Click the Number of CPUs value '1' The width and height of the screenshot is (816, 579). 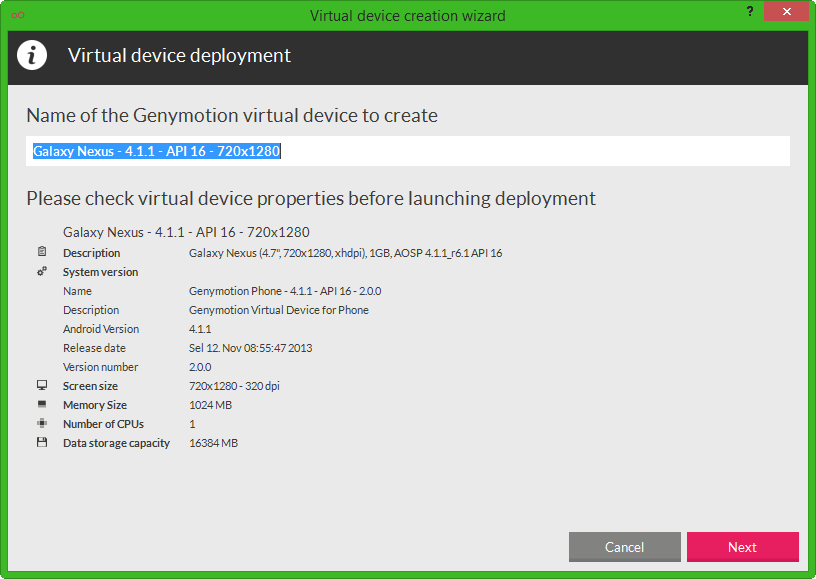coord(192,424)
